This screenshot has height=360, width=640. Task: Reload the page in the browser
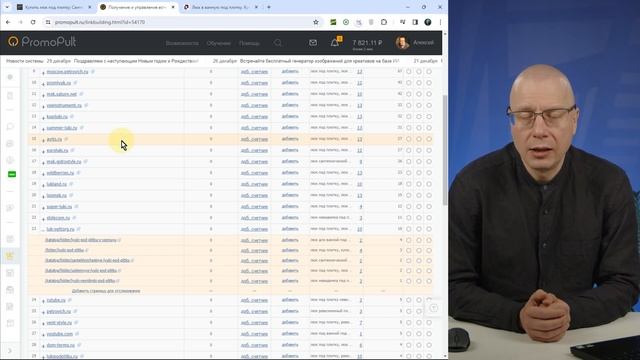(33, 22)
